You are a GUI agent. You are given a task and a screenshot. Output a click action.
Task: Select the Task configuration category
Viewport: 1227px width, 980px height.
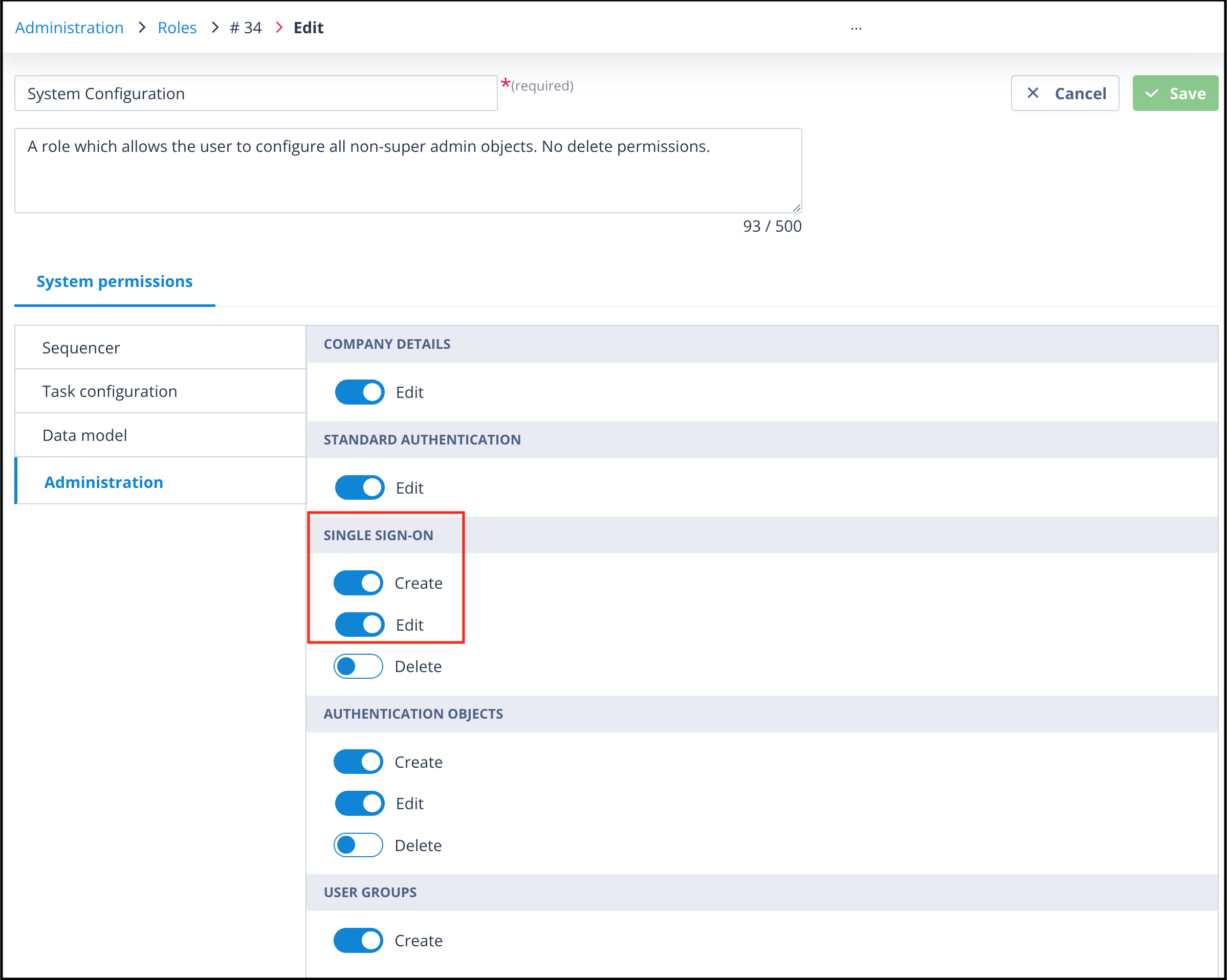160,391
